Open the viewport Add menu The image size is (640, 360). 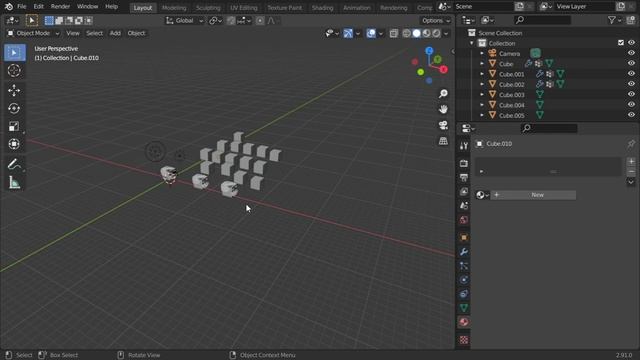tap(115, 33)
